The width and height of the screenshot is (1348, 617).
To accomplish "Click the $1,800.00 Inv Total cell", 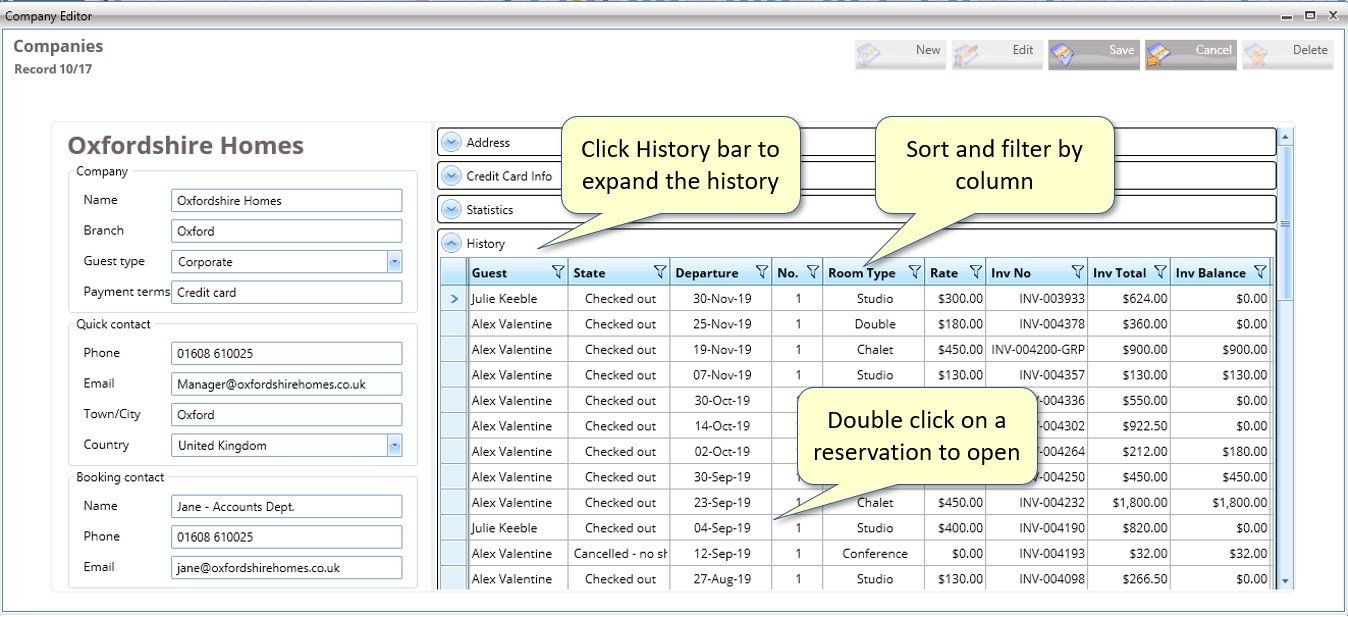I will click(x=1130, y=503).
